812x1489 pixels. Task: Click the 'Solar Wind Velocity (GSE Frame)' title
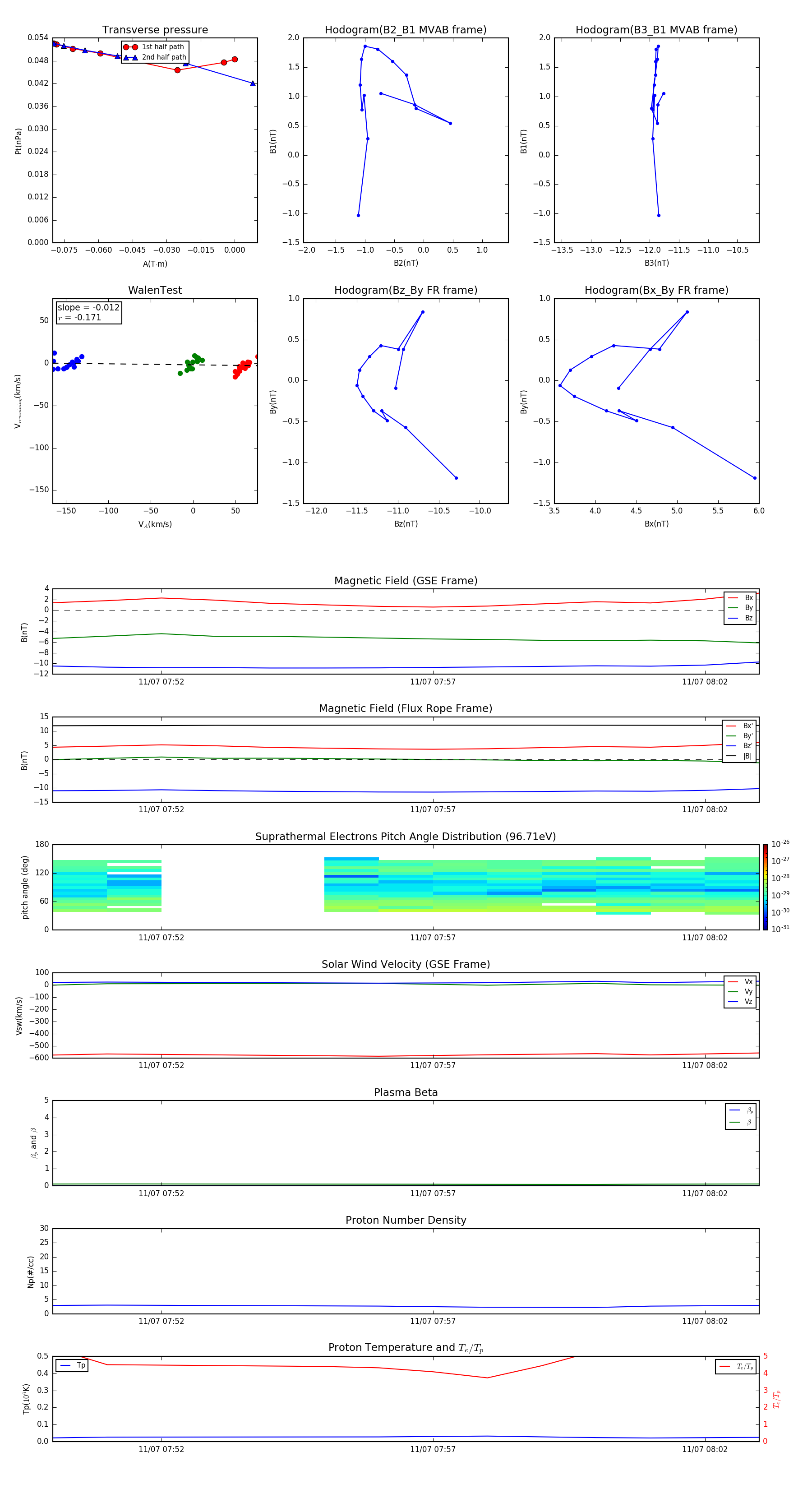tap(406, 965)
